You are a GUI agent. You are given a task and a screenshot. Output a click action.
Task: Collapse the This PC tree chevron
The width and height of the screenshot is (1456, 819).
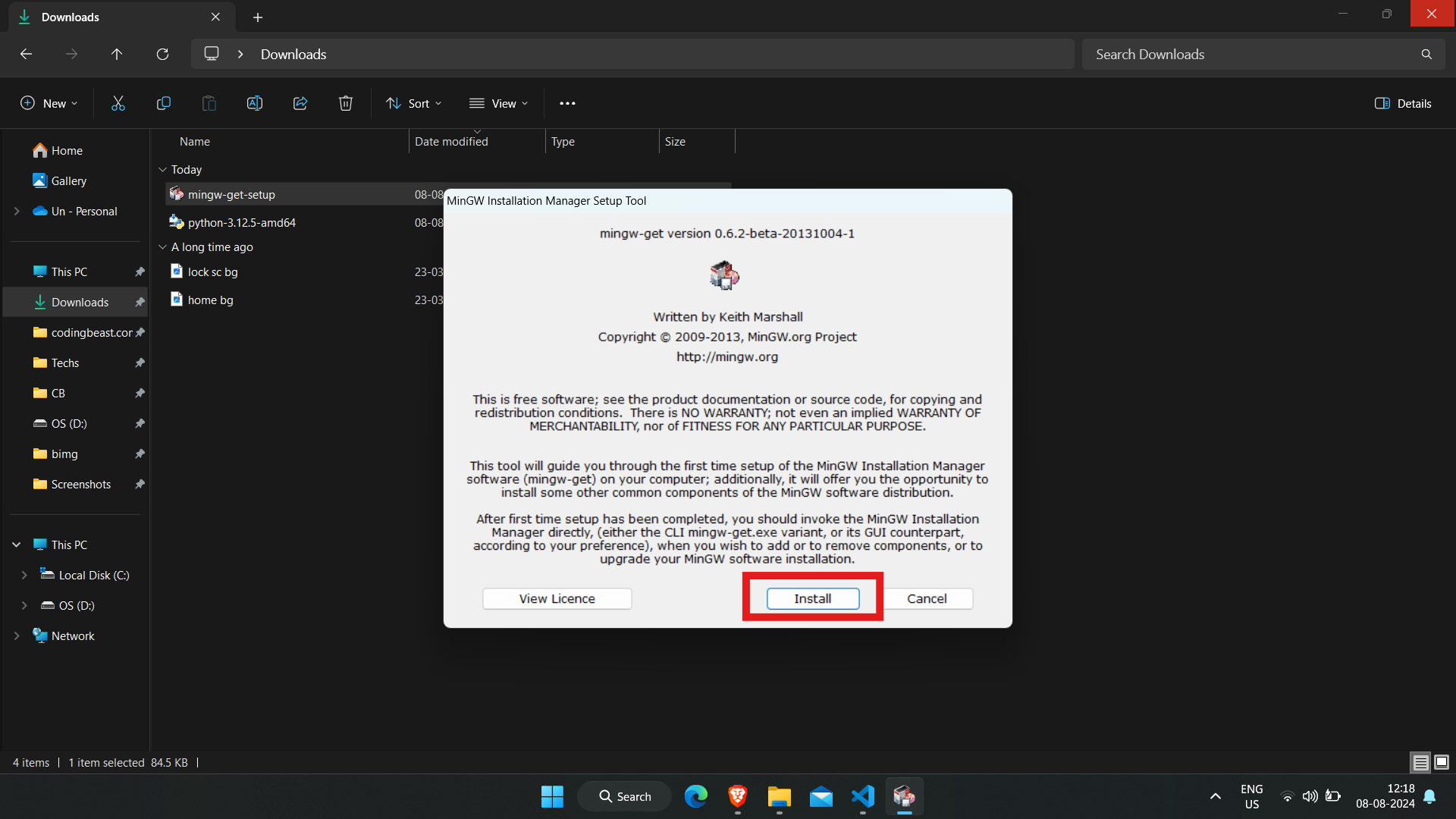click(17, 545)
